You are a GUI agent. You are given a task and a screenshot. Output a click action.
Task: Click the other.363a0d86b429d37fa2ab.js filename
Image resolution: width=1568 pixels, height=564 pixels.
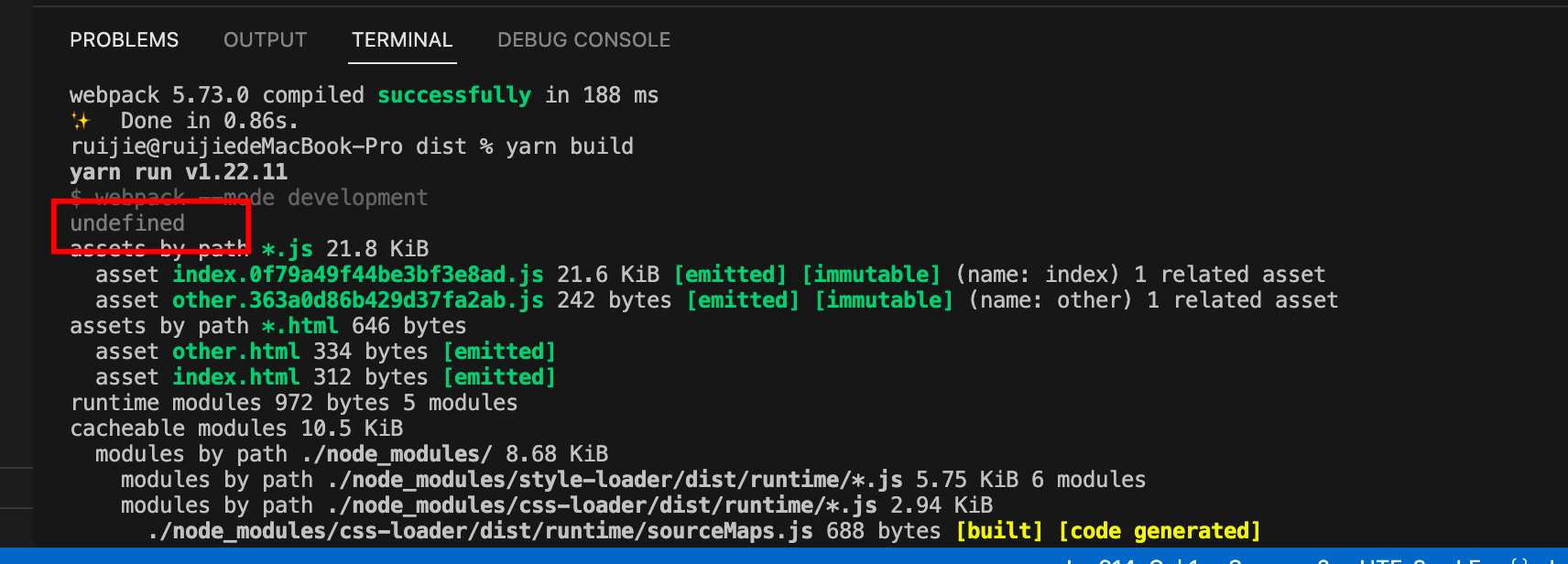pyautogui.click(x=358, y=300)
